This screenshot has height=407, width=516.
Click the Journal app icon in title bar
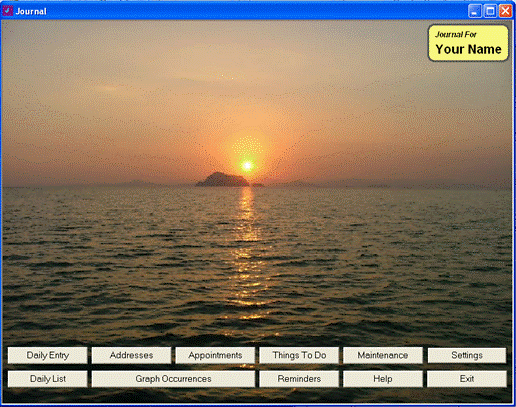coord(7,11)
